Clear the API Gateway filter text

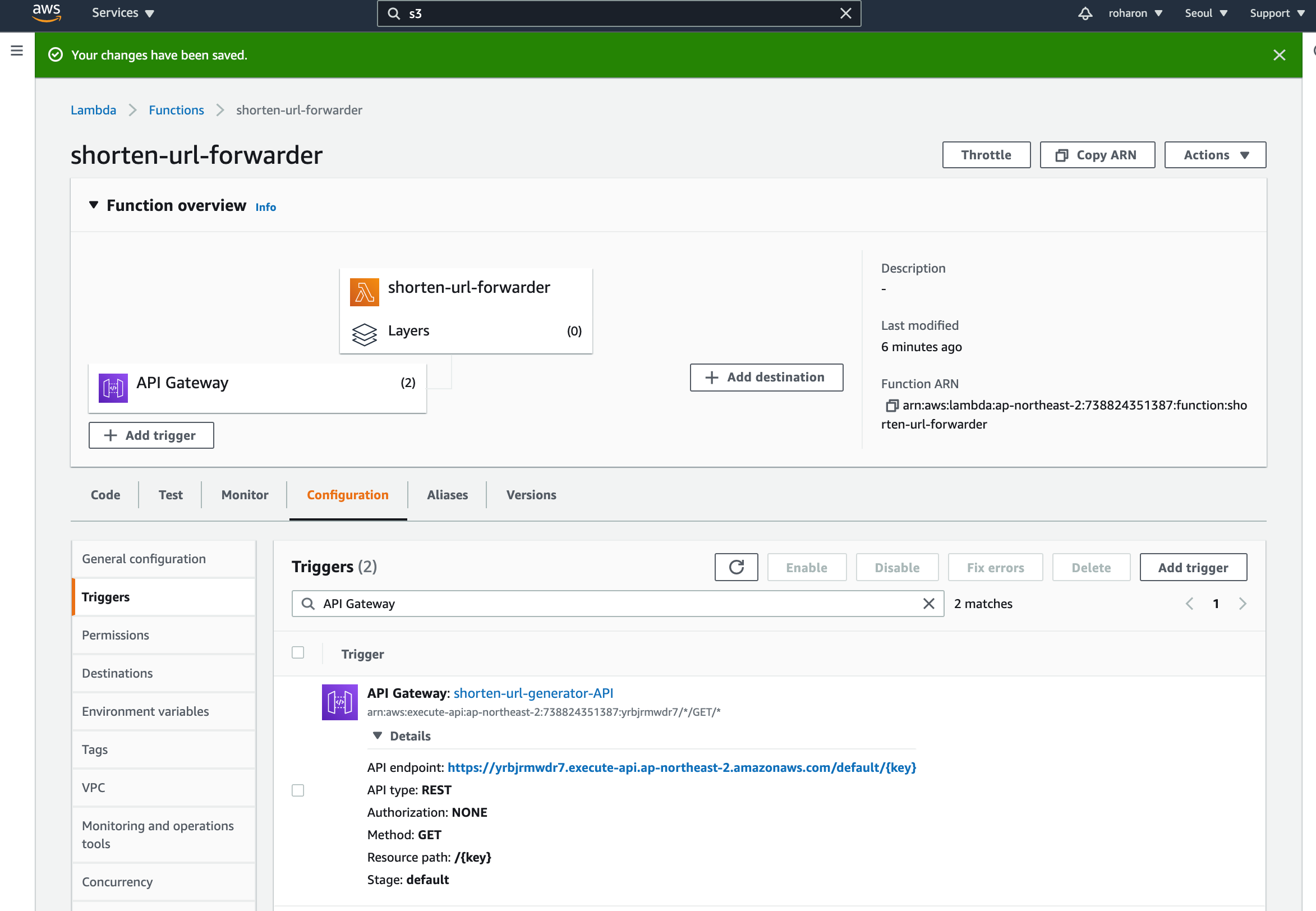tap(928, 604)
